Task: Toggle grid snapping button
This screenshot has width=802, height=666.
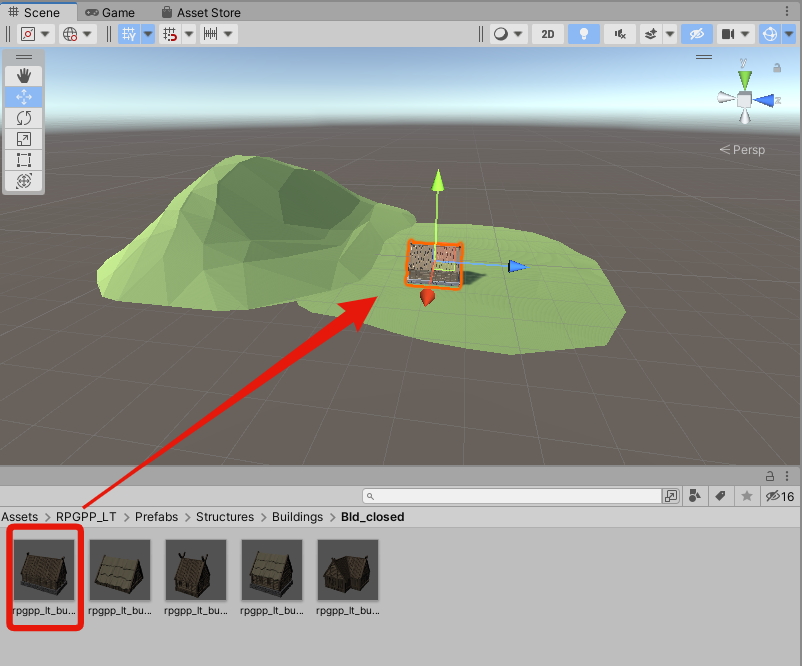Action: click(x=170, y=34)
